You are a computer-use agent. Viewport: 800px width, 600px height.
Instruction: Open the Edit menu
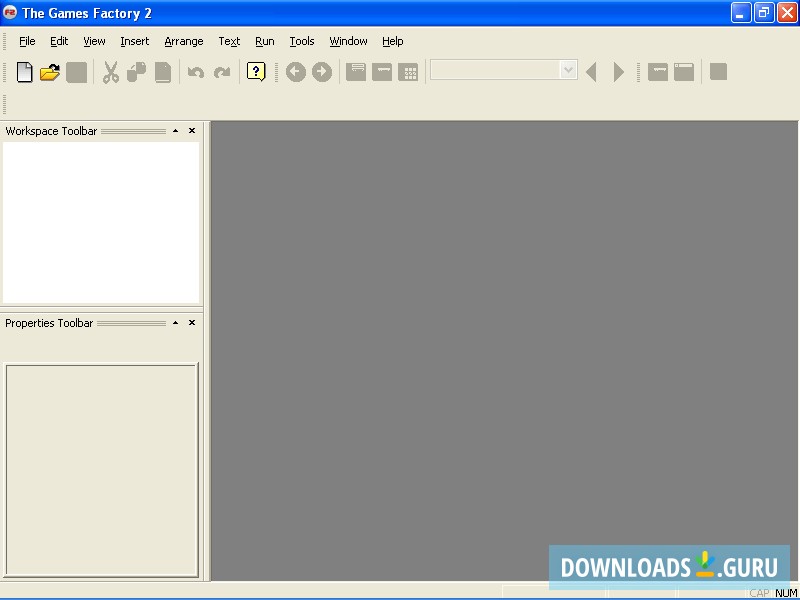59,41
